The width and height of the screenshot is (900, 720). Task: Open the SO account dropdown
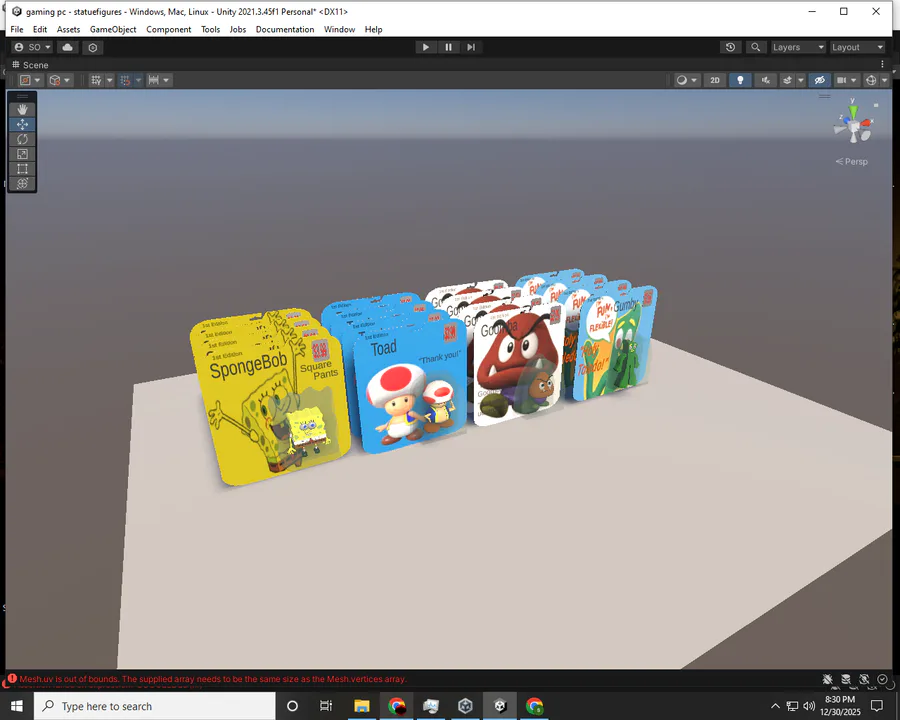[32, 47]
